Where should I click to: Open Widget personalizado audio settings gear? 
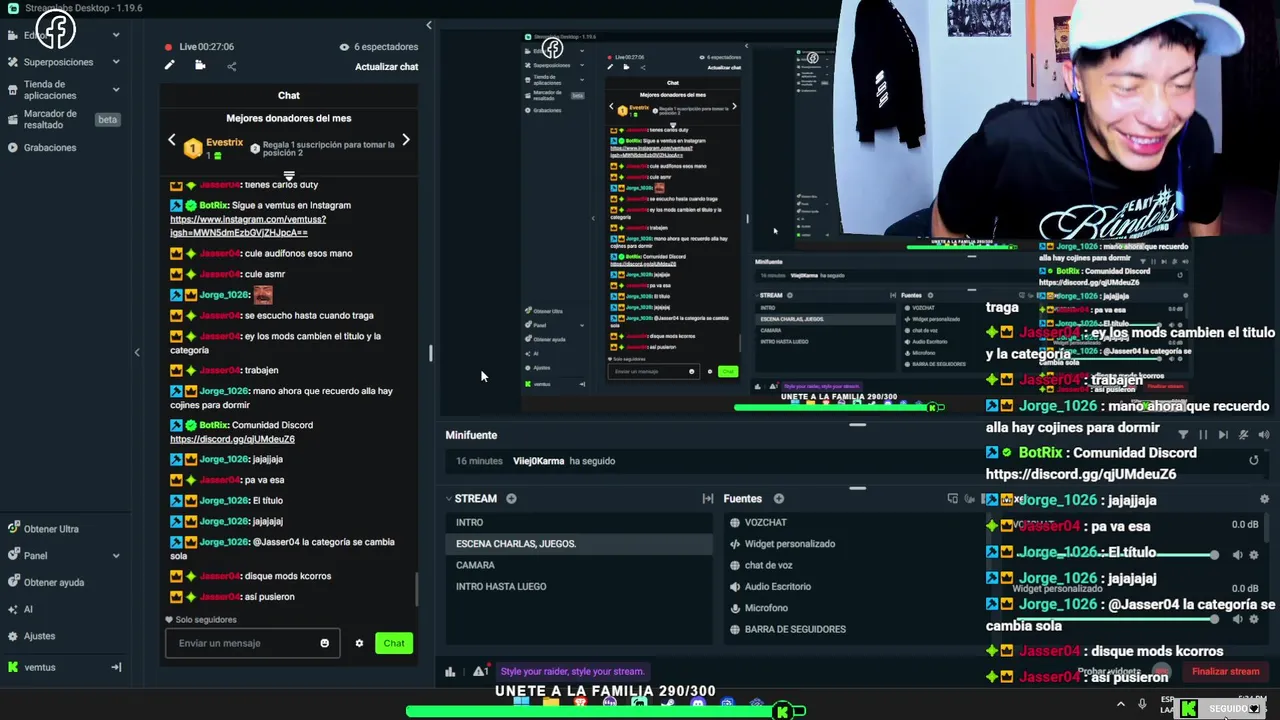[x=1254, y=619]
